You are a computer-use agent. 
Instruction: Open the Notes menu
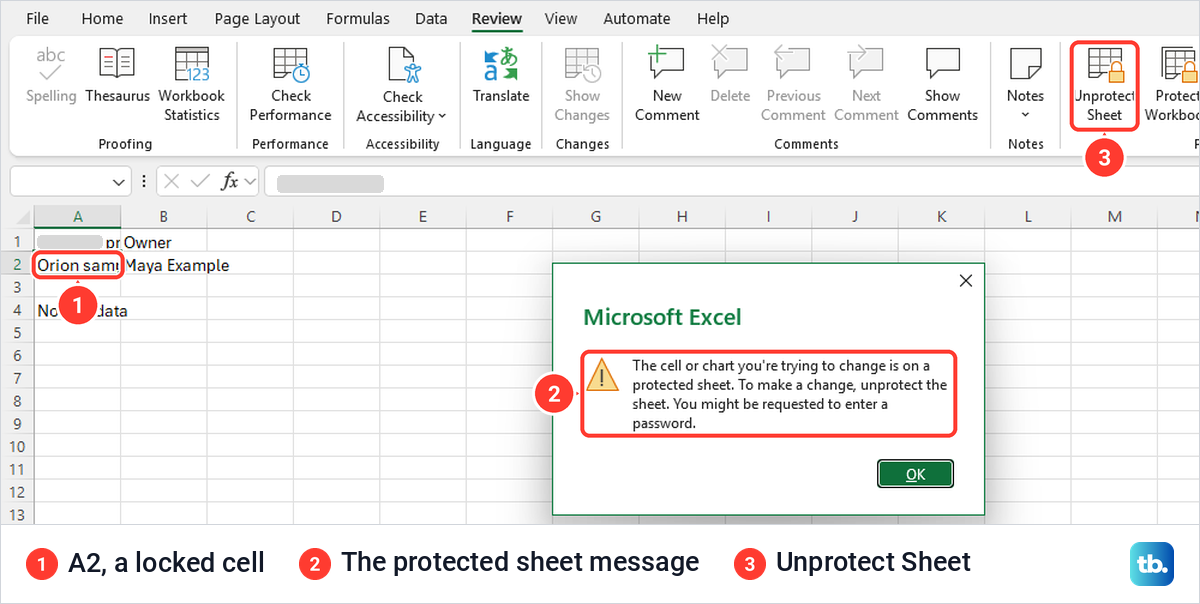tap(1025, 84)
